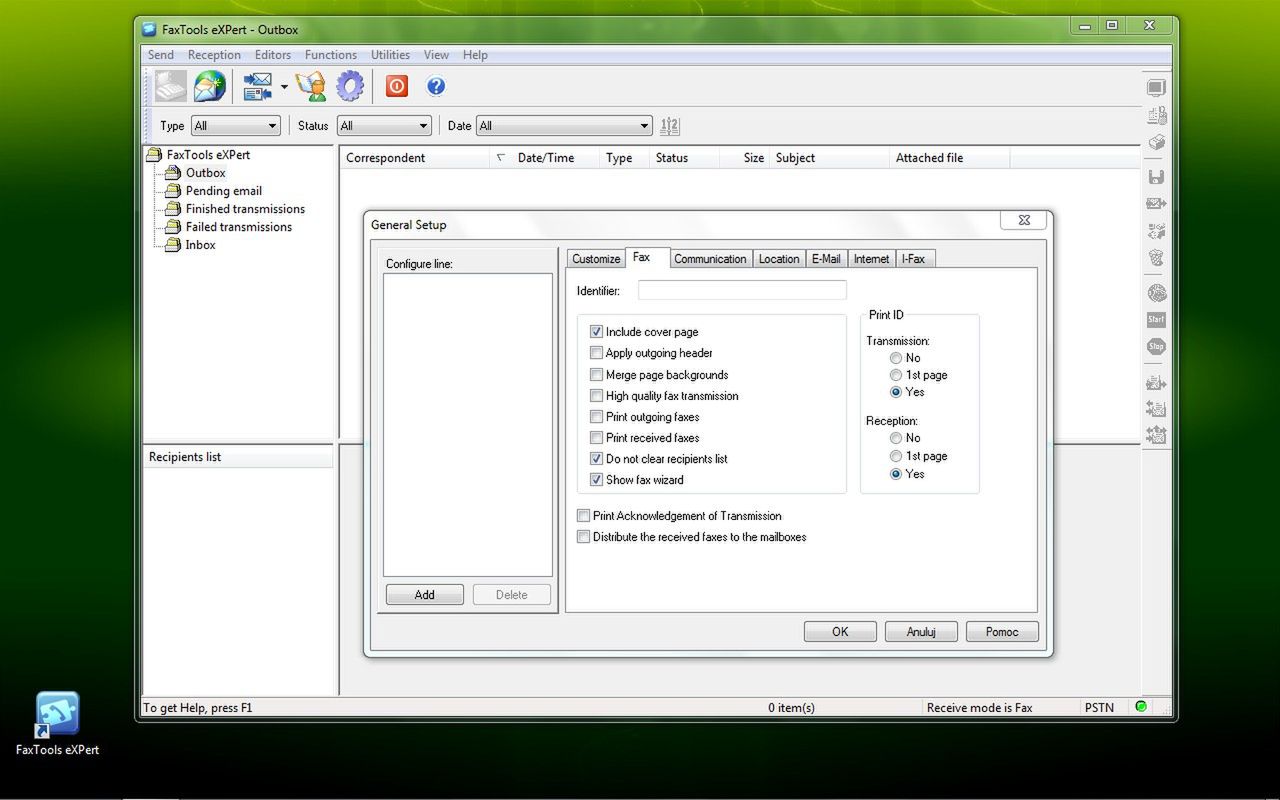The image size is (1280, 800).
Task: Check Distribute received faxes to the mailboxes
Action: tap(584, 537)
